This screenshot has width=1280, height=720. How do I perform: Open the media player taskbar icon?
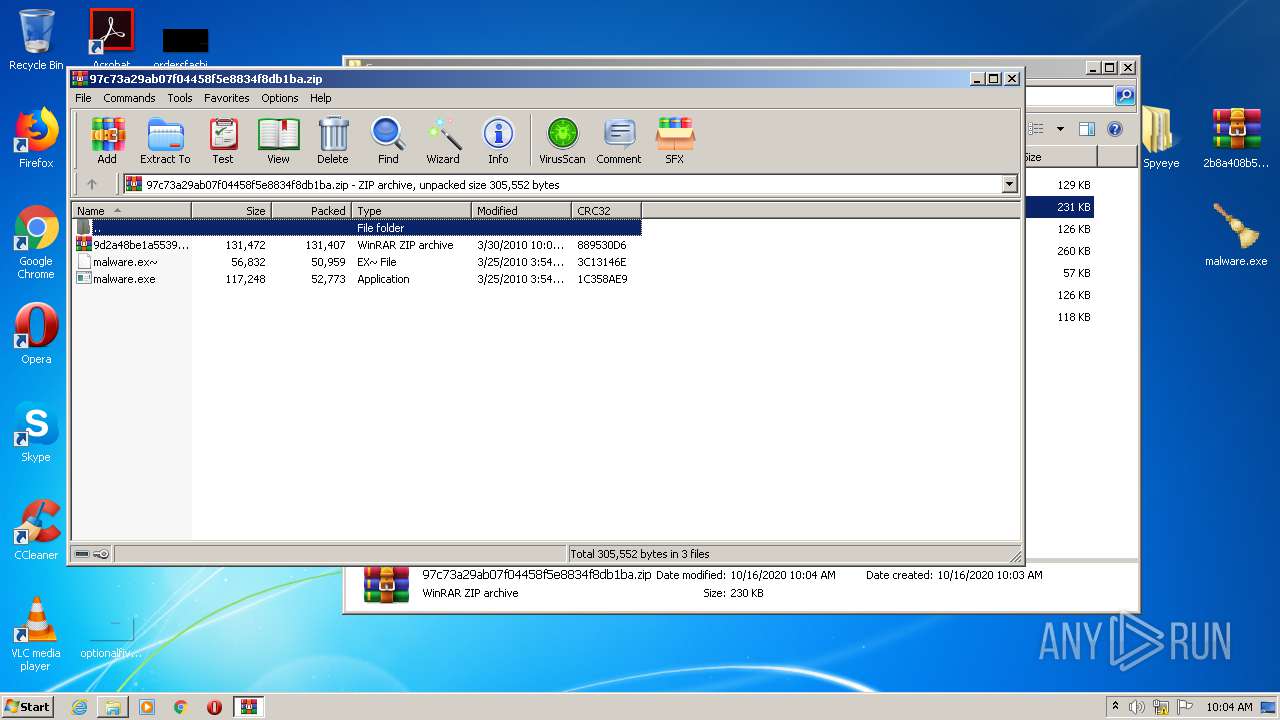tap(147, 707)
